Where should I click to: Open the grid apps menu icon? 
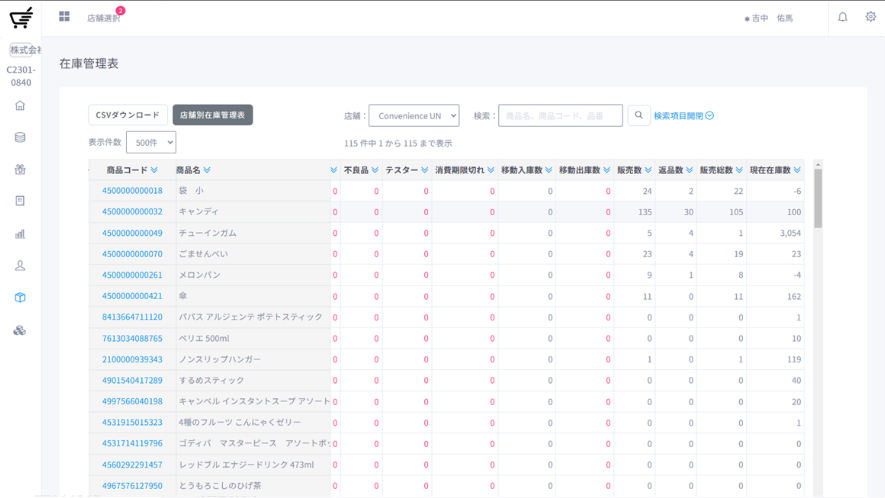coord(64,17)
